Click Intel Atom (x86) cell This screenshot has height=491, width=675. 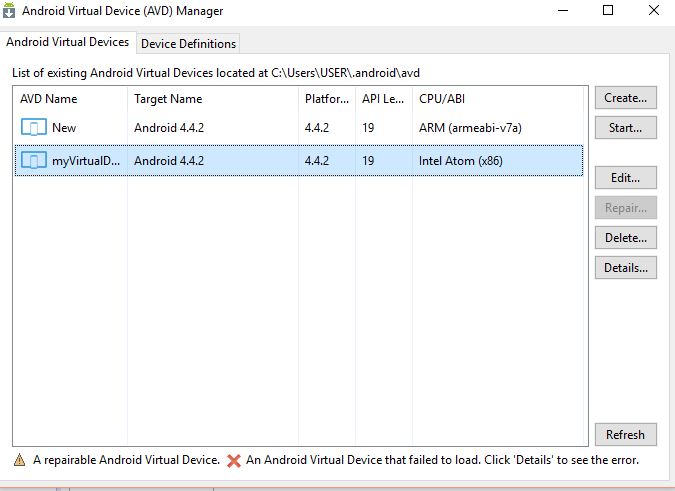pyautogui.click(x=461, y=161)
